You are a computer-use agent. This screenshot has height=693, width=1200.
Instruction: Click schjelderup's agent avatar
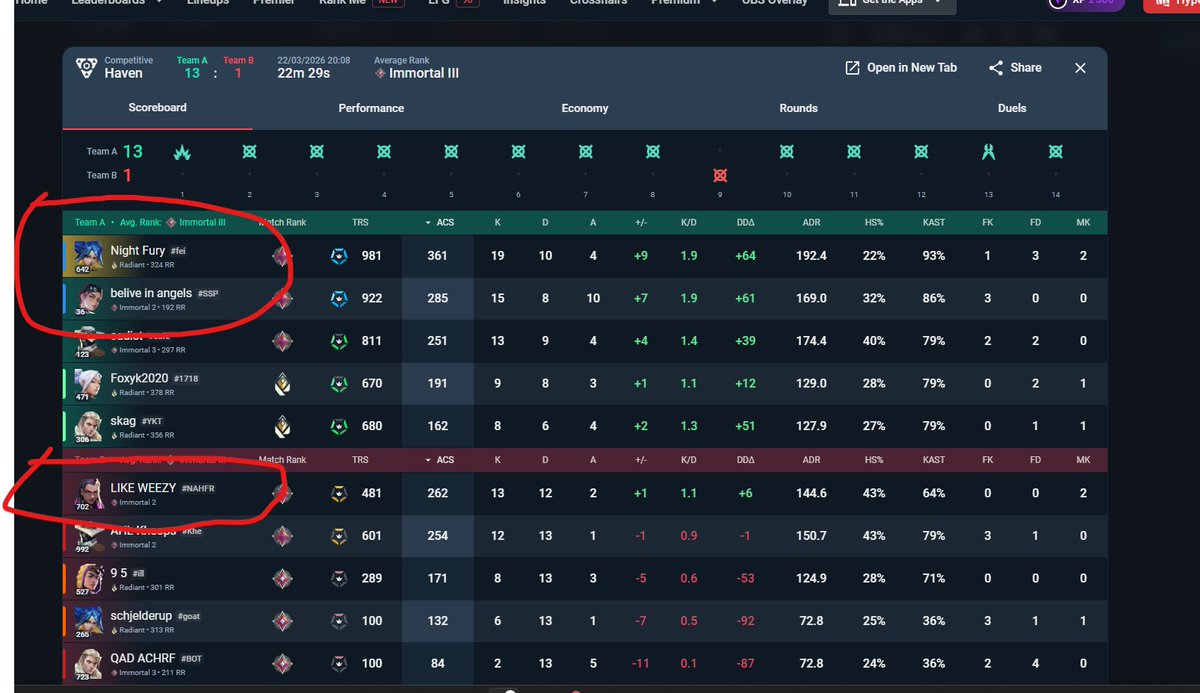coord(88,620)
